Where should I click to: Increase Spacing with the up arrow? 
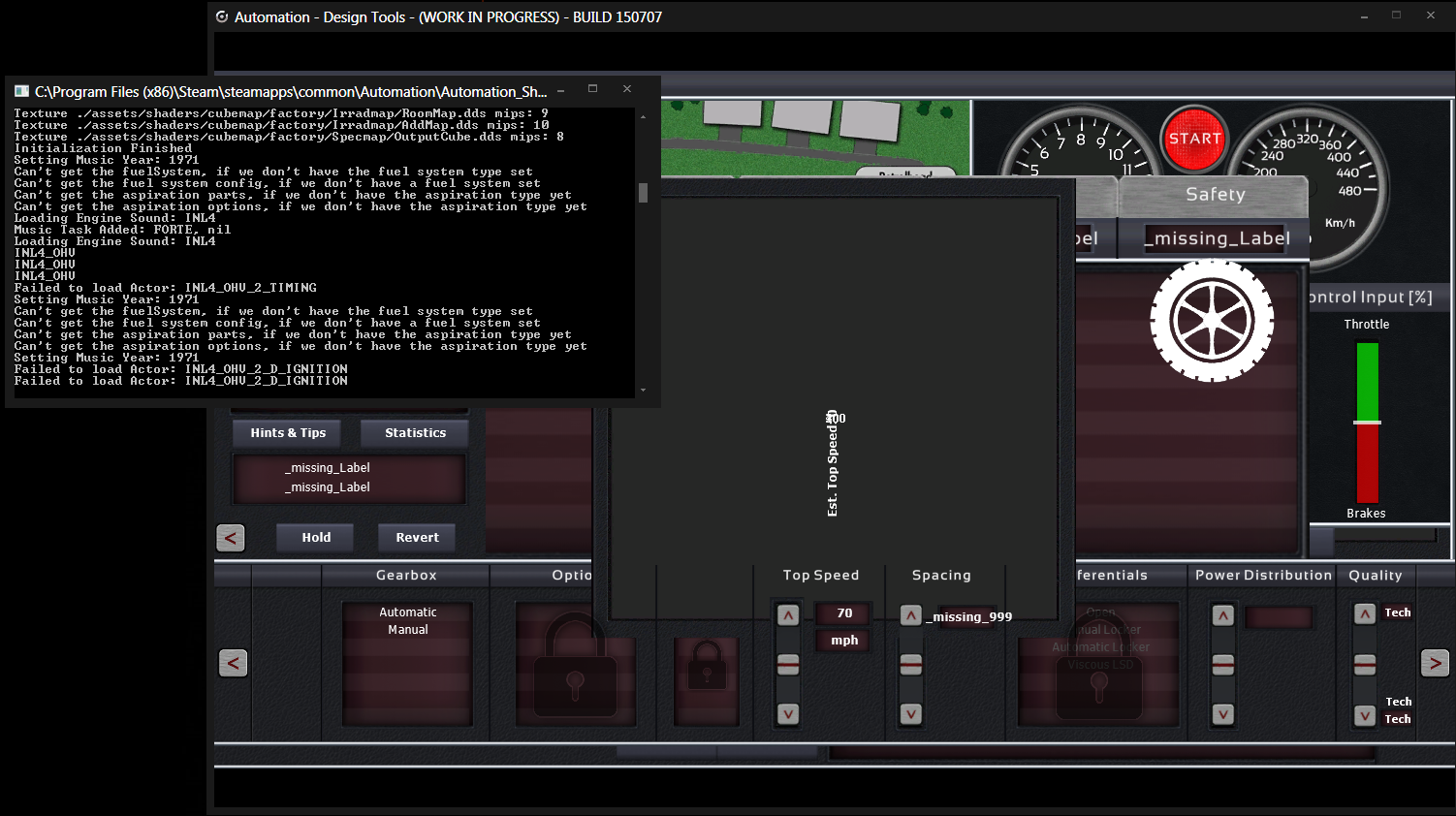910,615
